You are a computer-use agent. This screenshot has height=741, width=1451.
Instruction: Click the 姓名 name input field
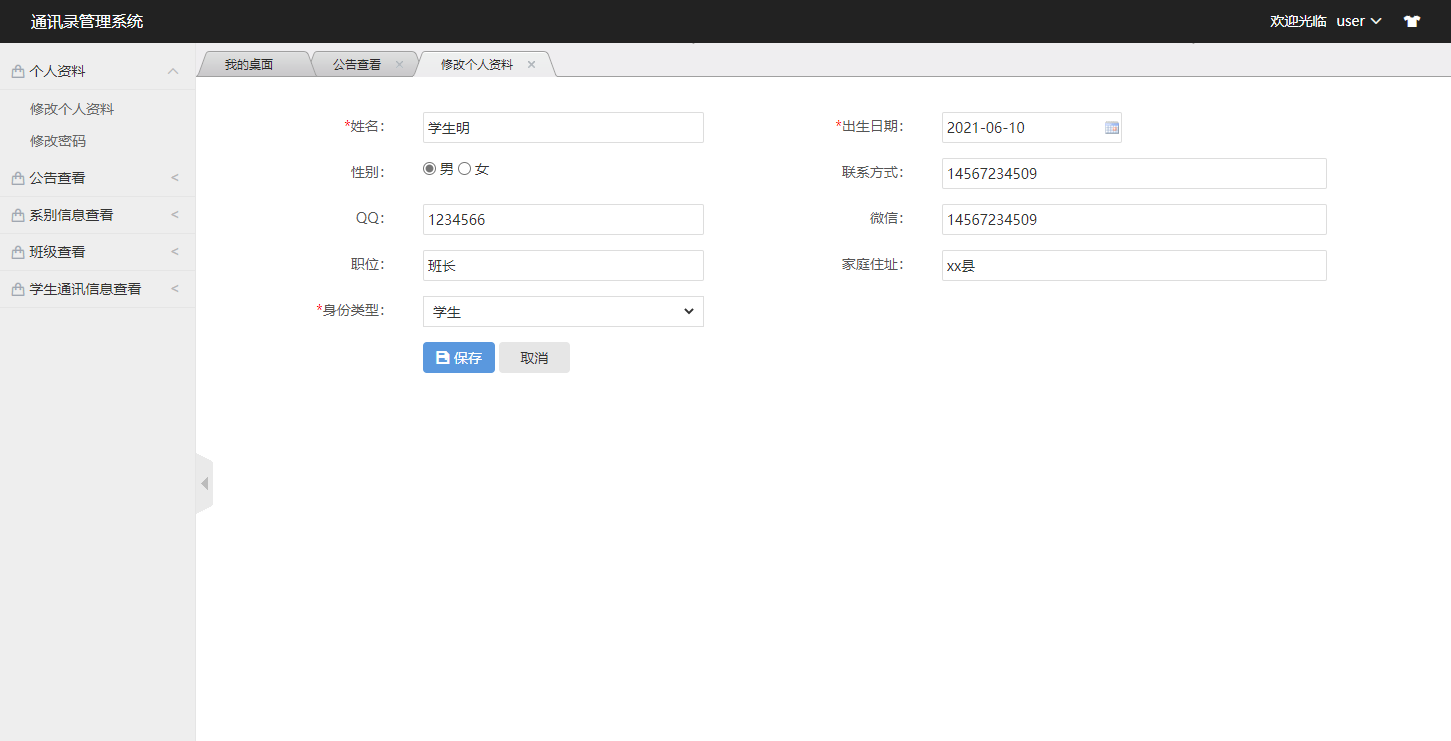click(562, 127)
